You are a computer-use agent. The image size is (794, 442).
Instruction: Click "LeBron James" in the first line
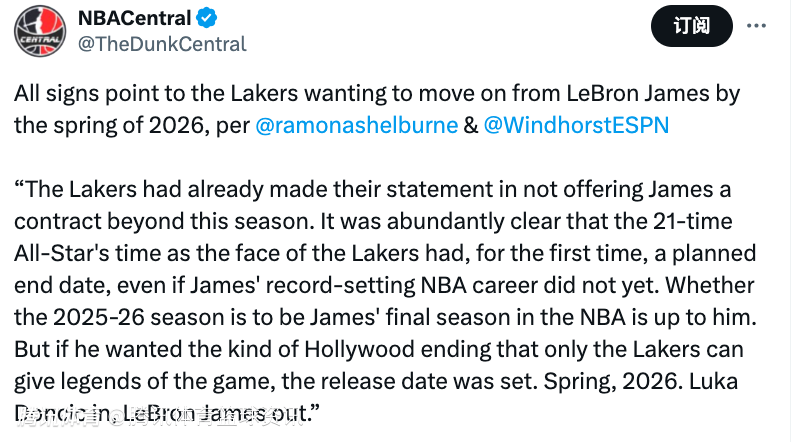pyautogui.click(x=638, y=94)
